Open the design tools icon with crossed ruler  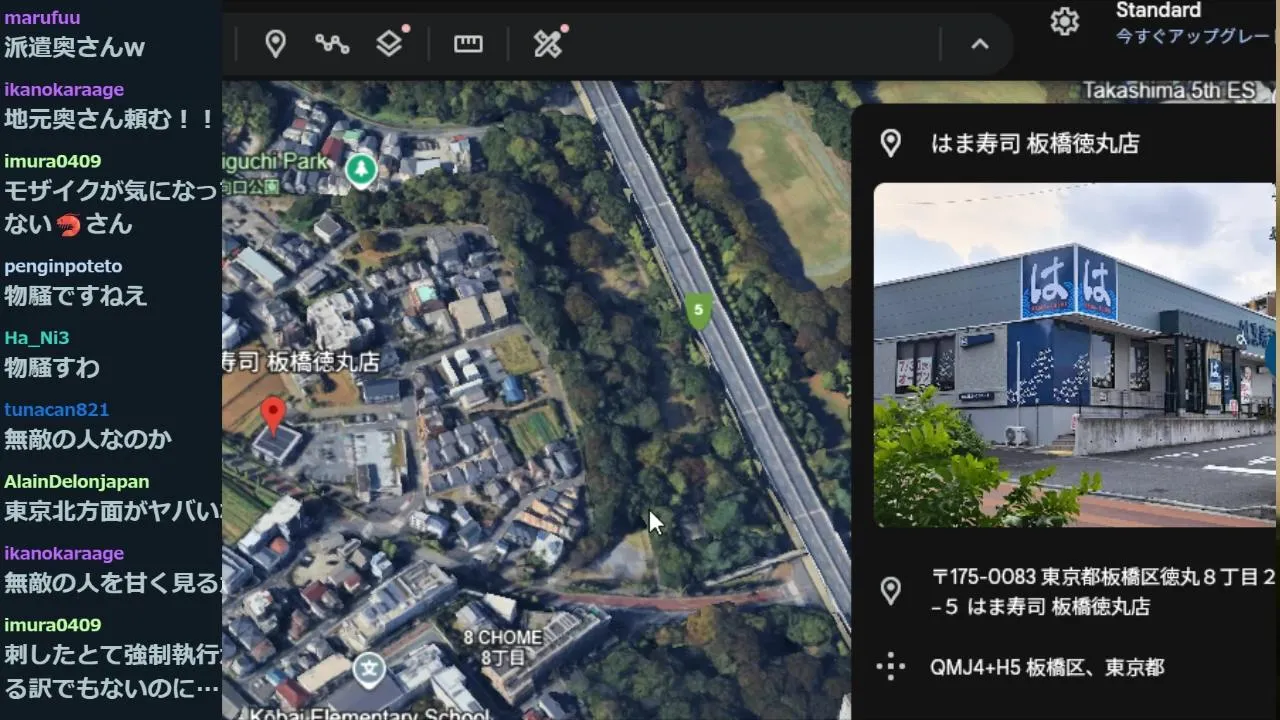547,44
